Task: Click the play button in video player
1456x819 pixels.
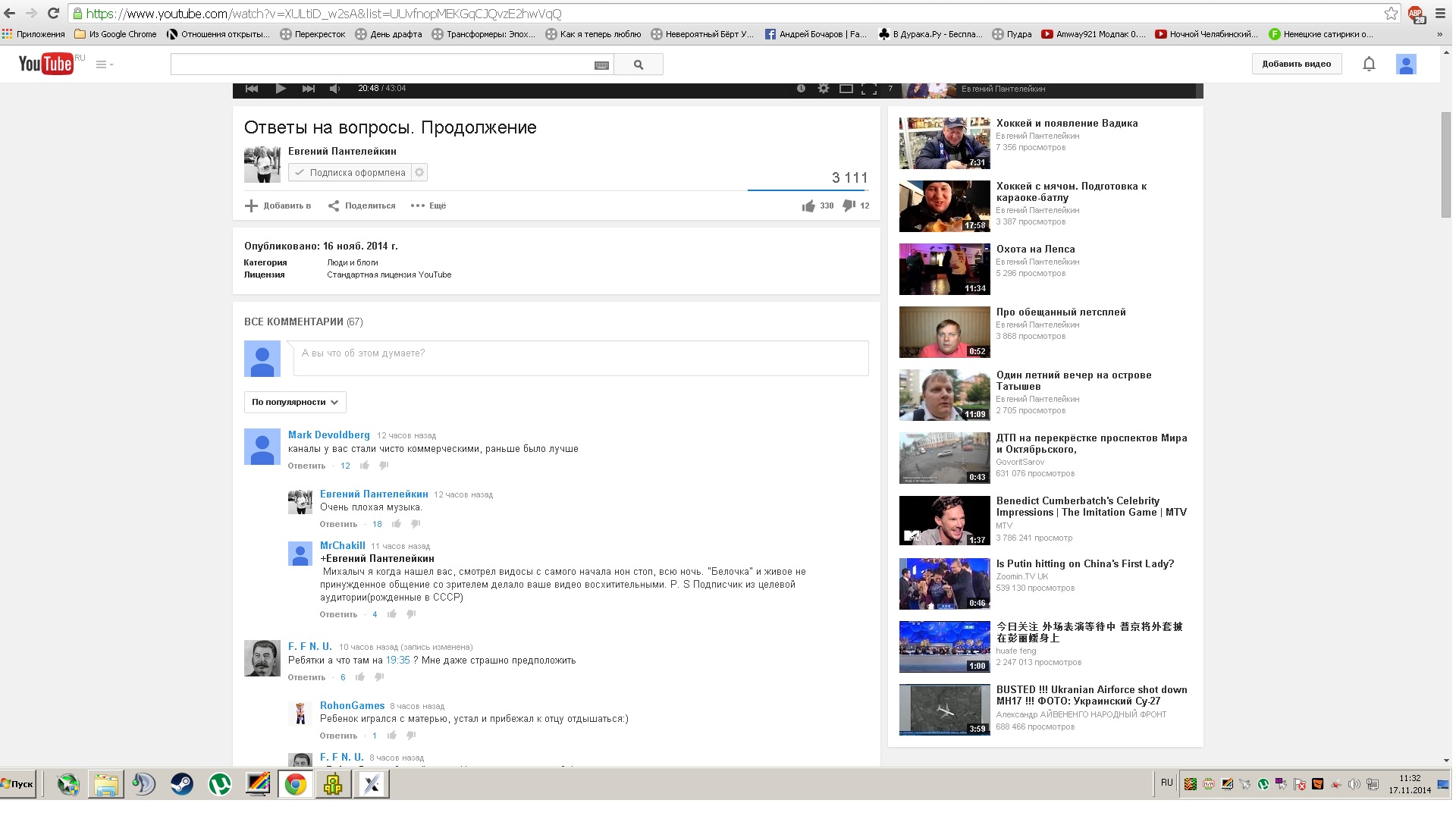Action: click(x=281, y=89)
